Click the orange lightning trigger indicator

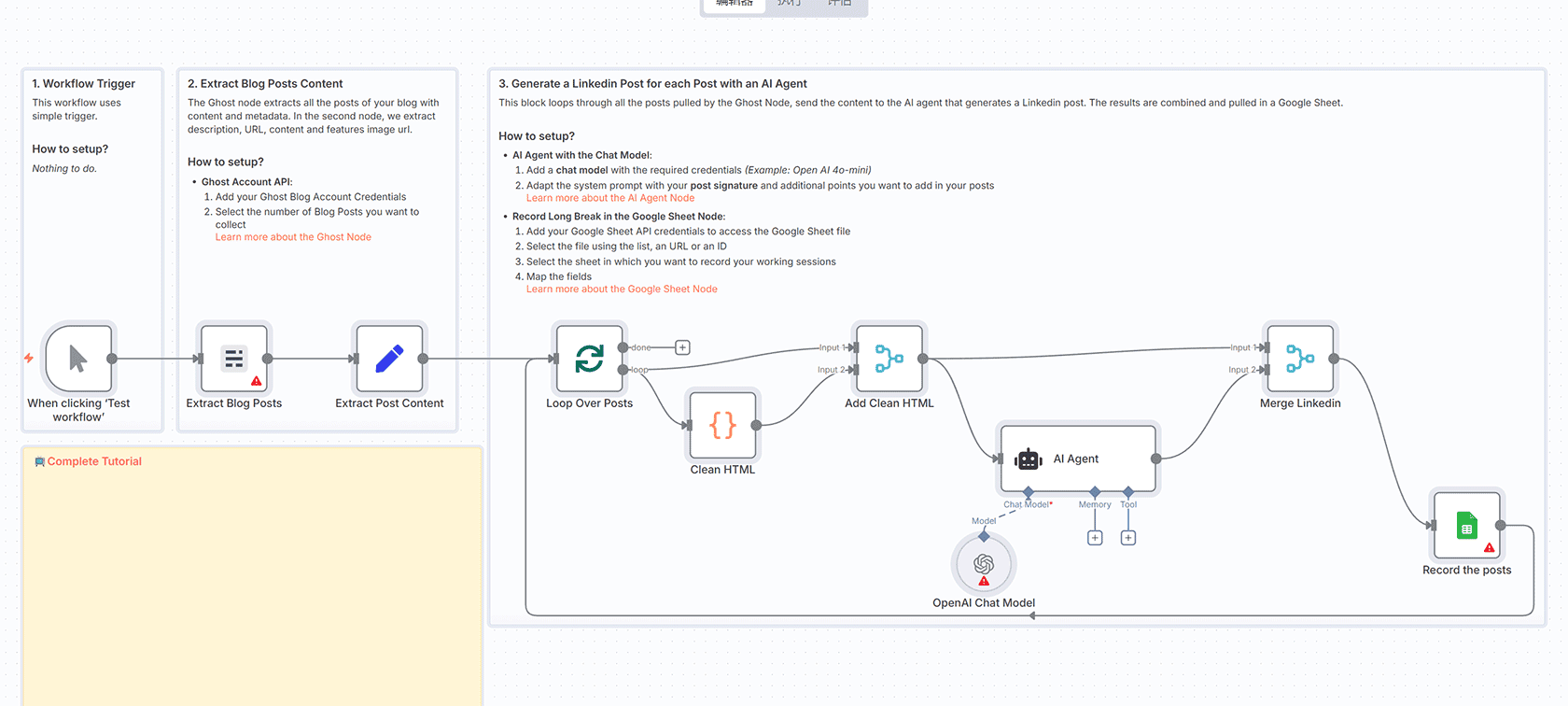pos(29,359)
